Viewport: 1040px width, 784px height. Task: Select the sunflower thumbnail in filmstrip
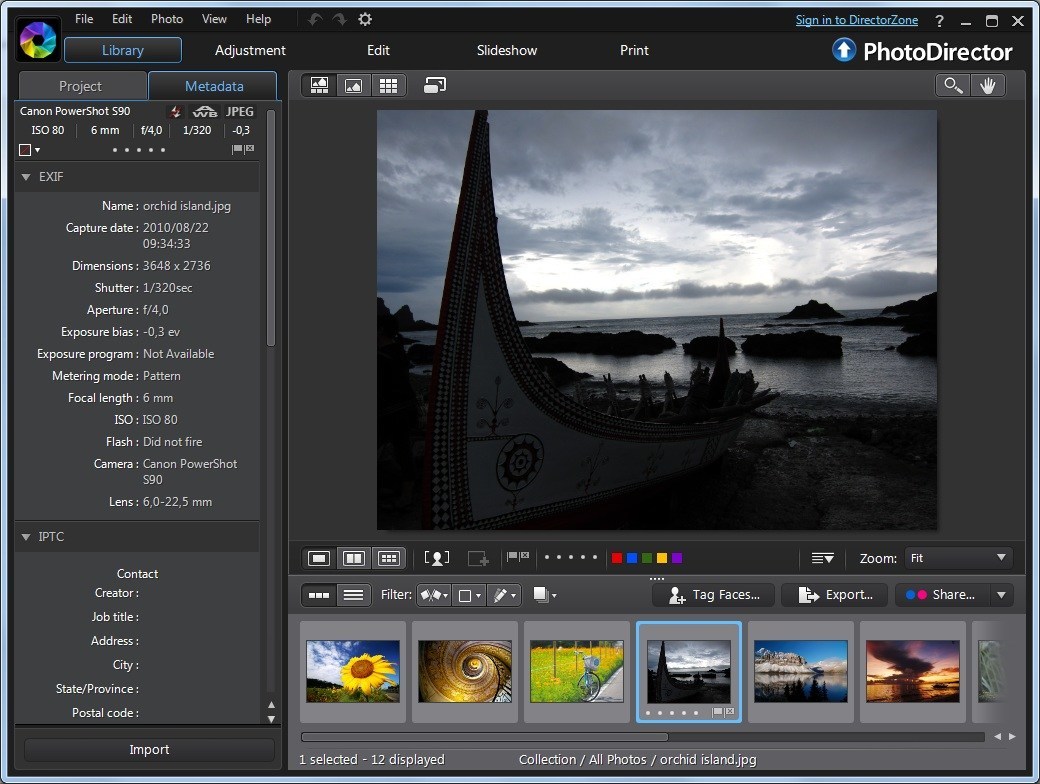[353, 671]
